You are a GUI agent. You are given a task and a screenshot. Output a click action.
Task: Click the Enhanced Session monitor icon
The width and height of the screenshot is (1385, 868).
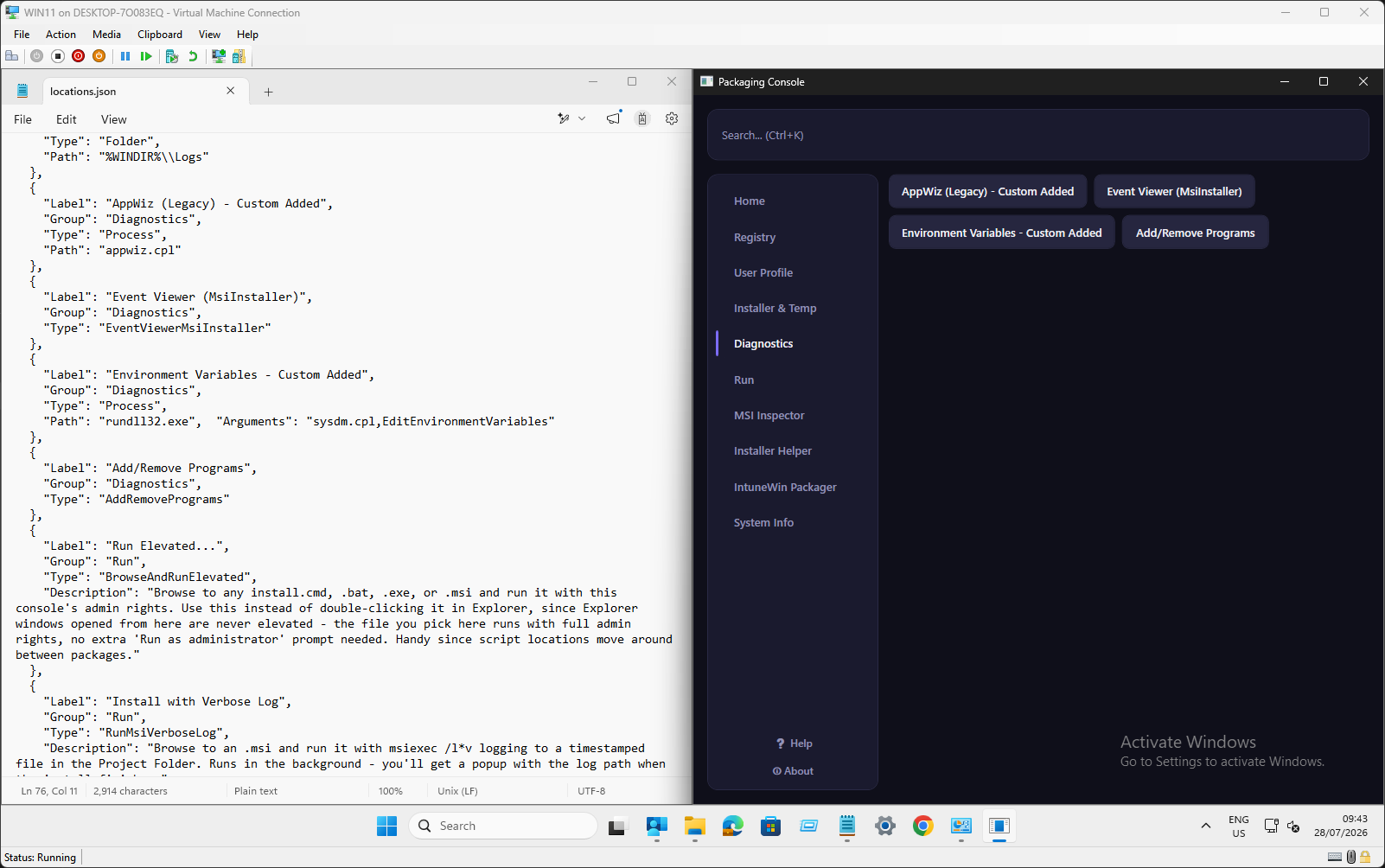219,56
